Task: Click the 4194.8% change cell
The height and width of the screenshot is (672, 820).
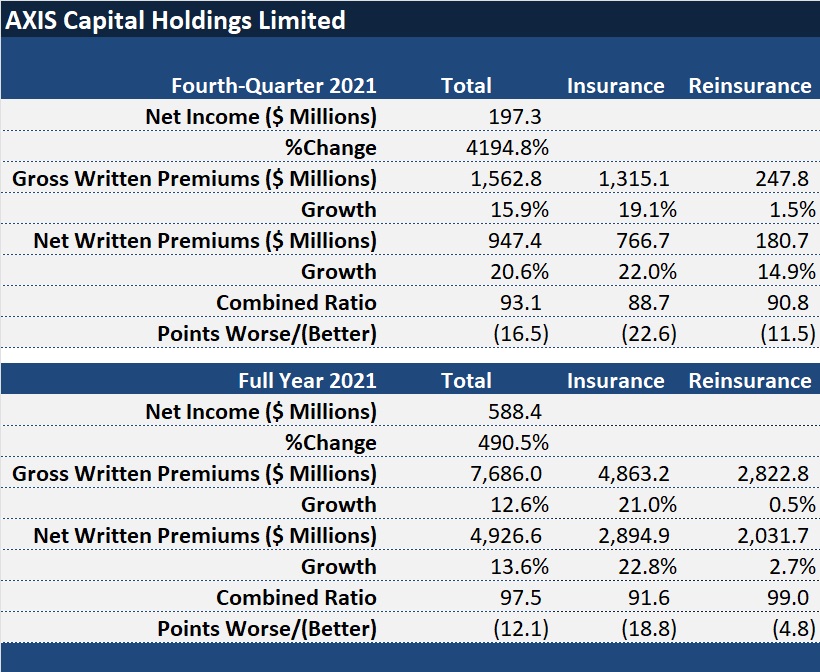Action: 508,148
